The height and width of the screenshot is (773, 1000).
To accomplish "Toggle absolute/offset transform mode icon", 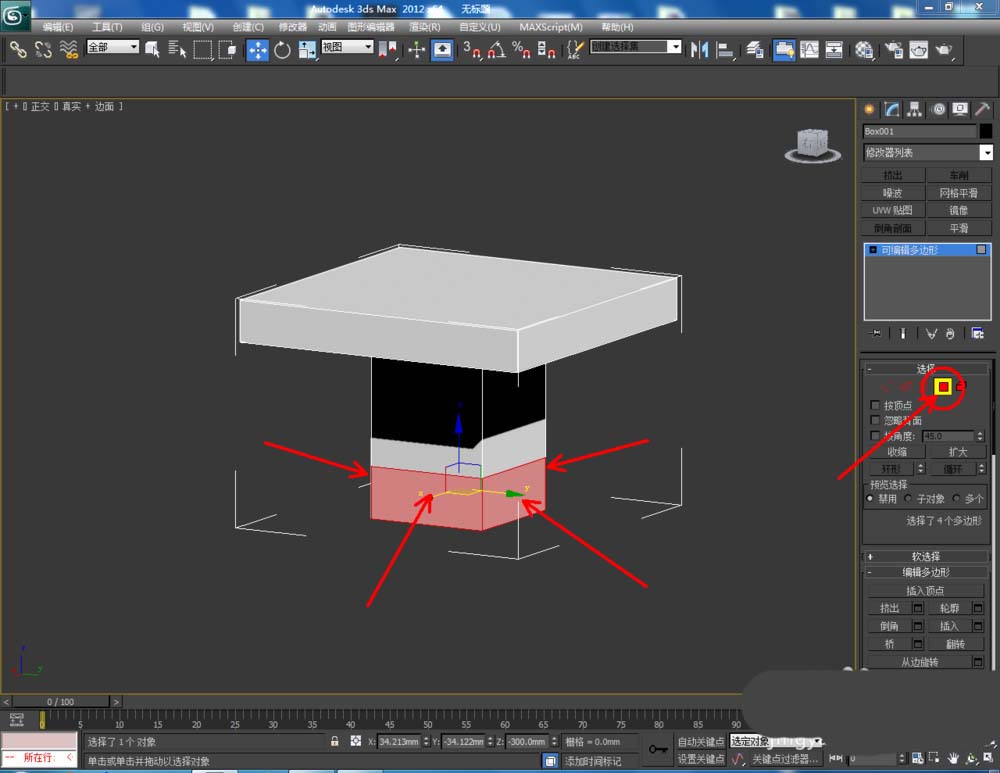I will [x=356, y=741].
